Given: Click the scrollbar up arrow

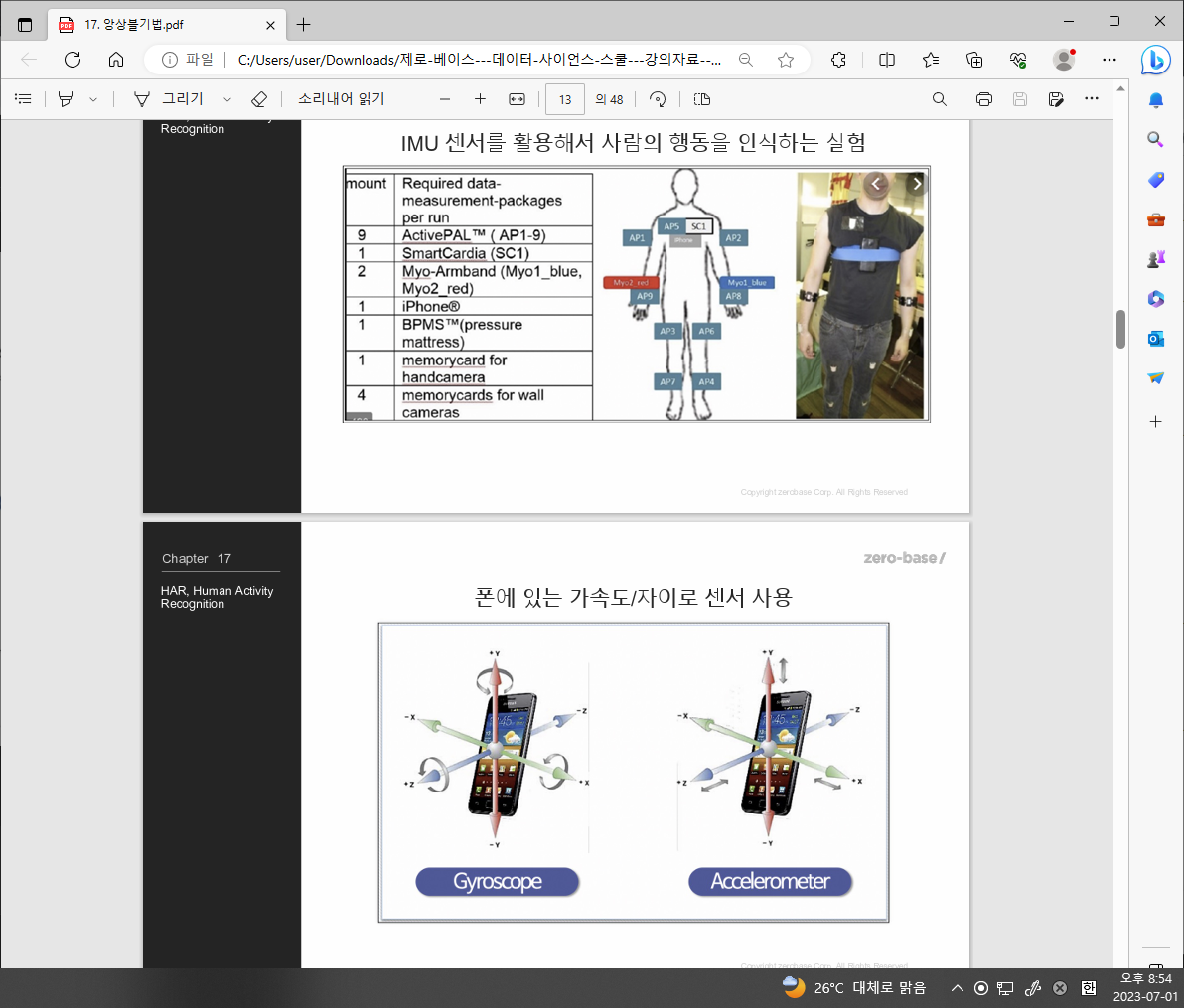Looking at the screenshot, I should tap(1120, 88).
